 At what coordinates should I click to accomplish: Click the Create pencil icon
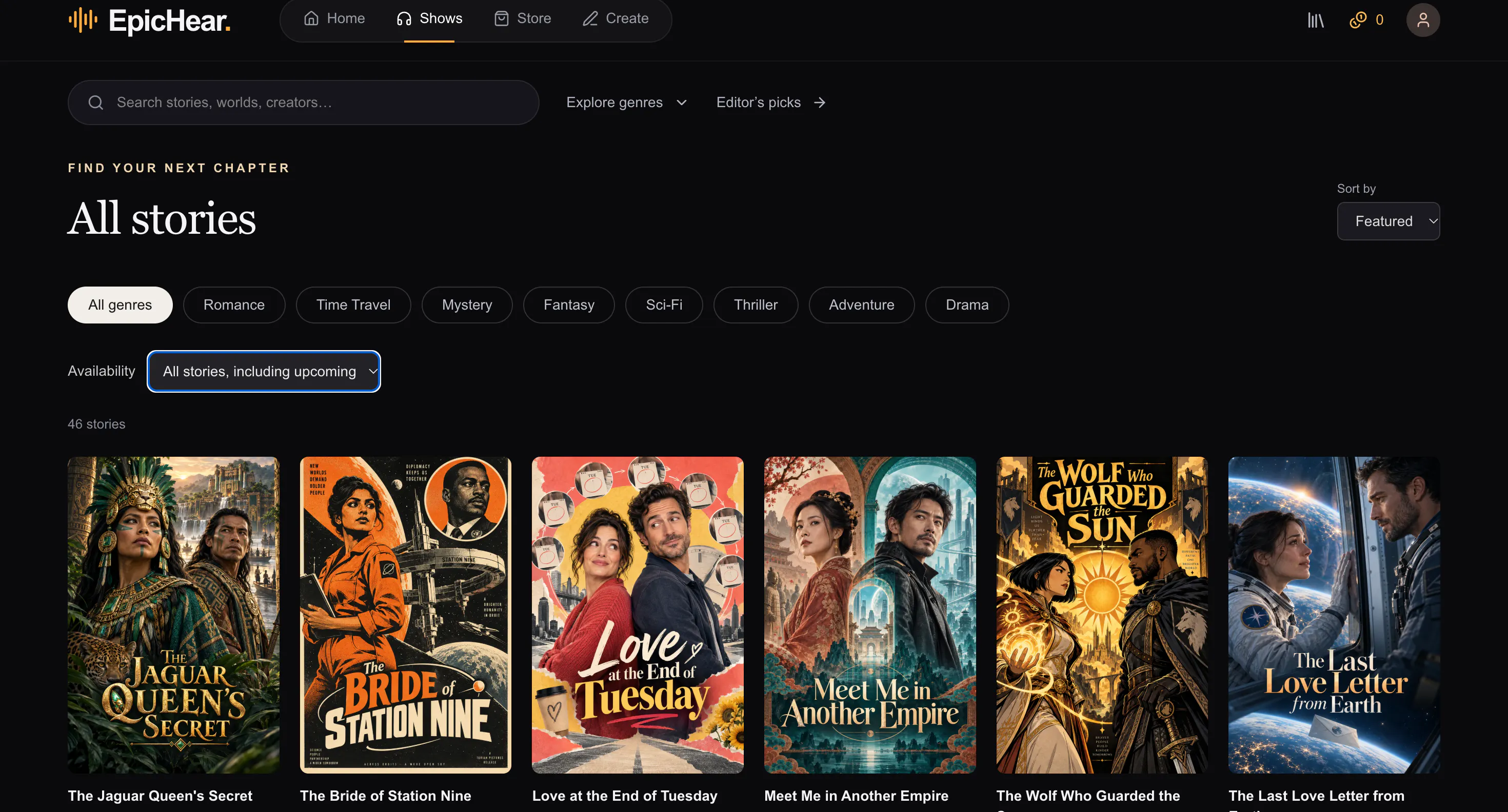pyautogui.click(x=590, y=19)
